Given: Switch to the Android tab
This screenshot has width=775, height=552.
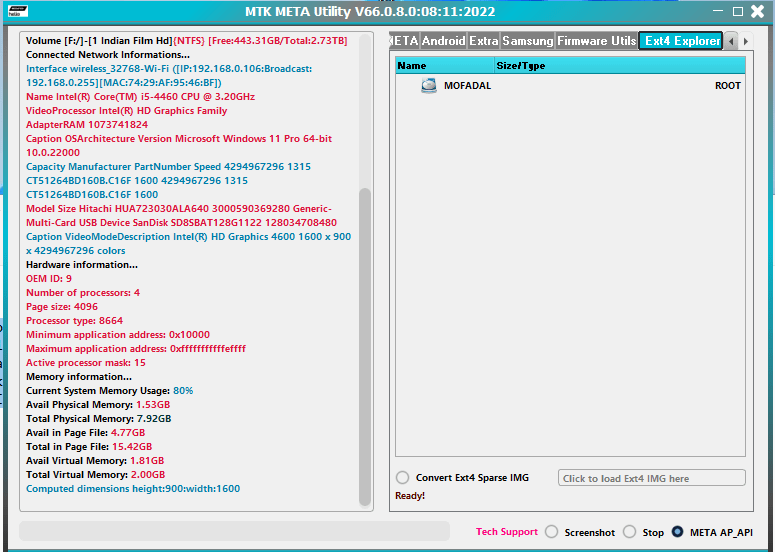Looking at the screenshot, I should click(x=443, y=41).
